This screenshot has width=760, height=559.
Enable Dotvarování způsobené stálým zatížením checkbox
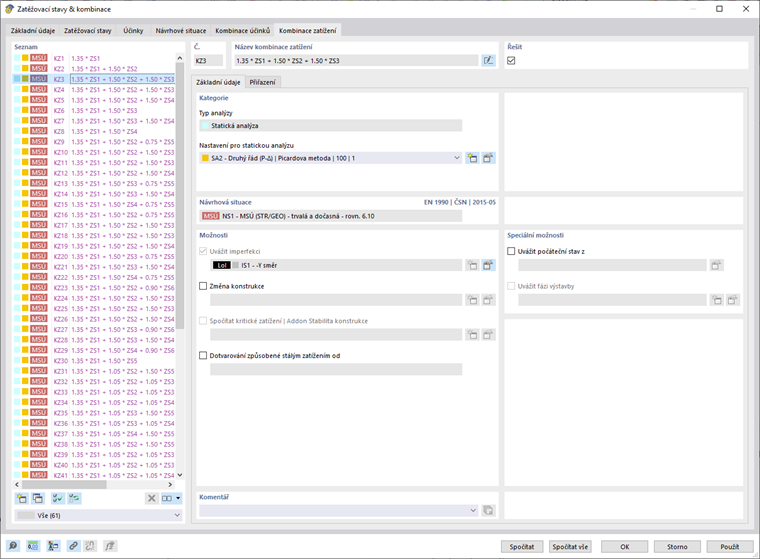coord(203,355)
